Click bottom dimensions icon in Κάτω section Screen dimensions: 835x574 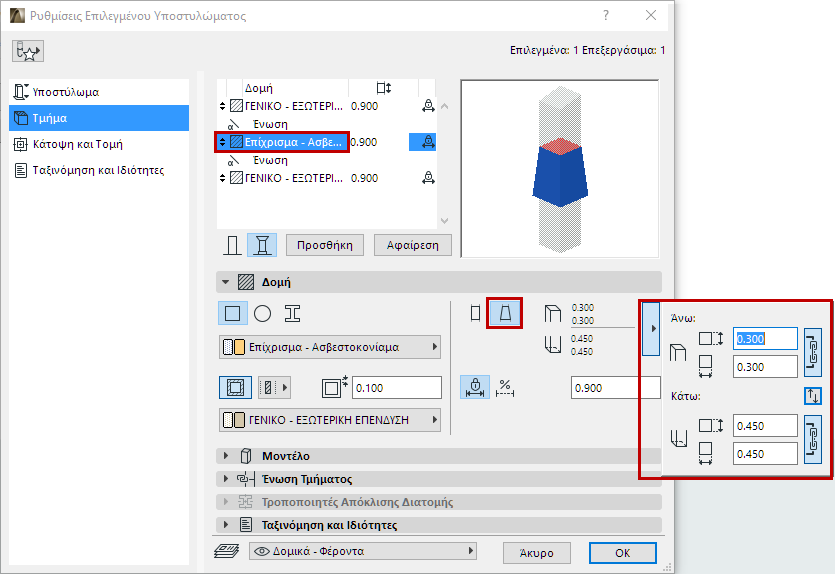tap(678, 439)
